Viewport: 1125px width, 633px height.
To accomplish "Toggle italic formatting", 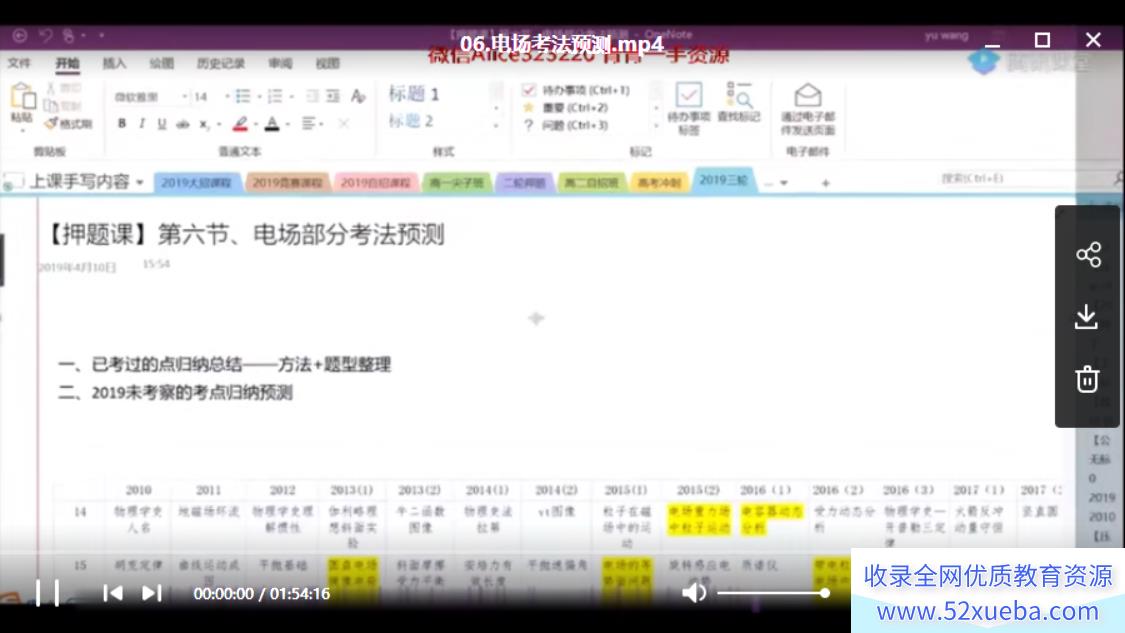I will point(142,123).
